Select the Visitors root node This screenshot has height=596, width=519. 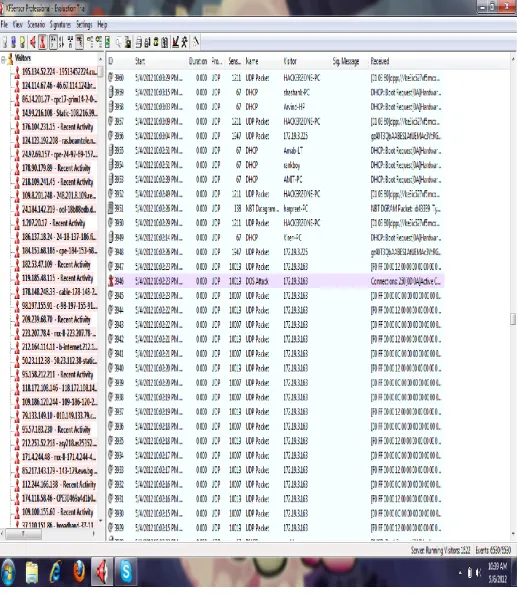coord(23,58)
